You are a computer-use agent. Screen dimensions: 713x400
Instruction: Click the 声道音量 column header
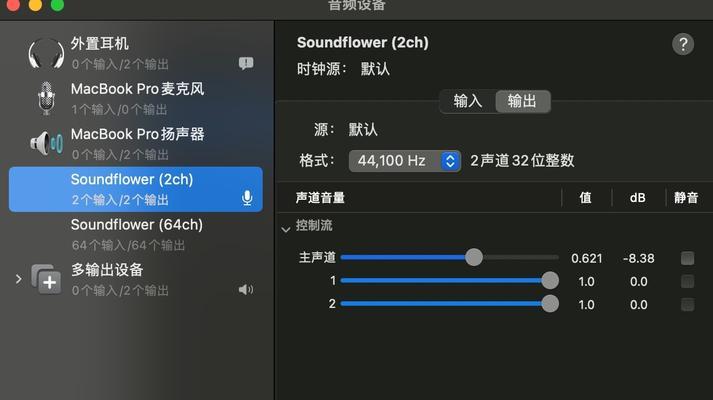[x=320, y=198]
